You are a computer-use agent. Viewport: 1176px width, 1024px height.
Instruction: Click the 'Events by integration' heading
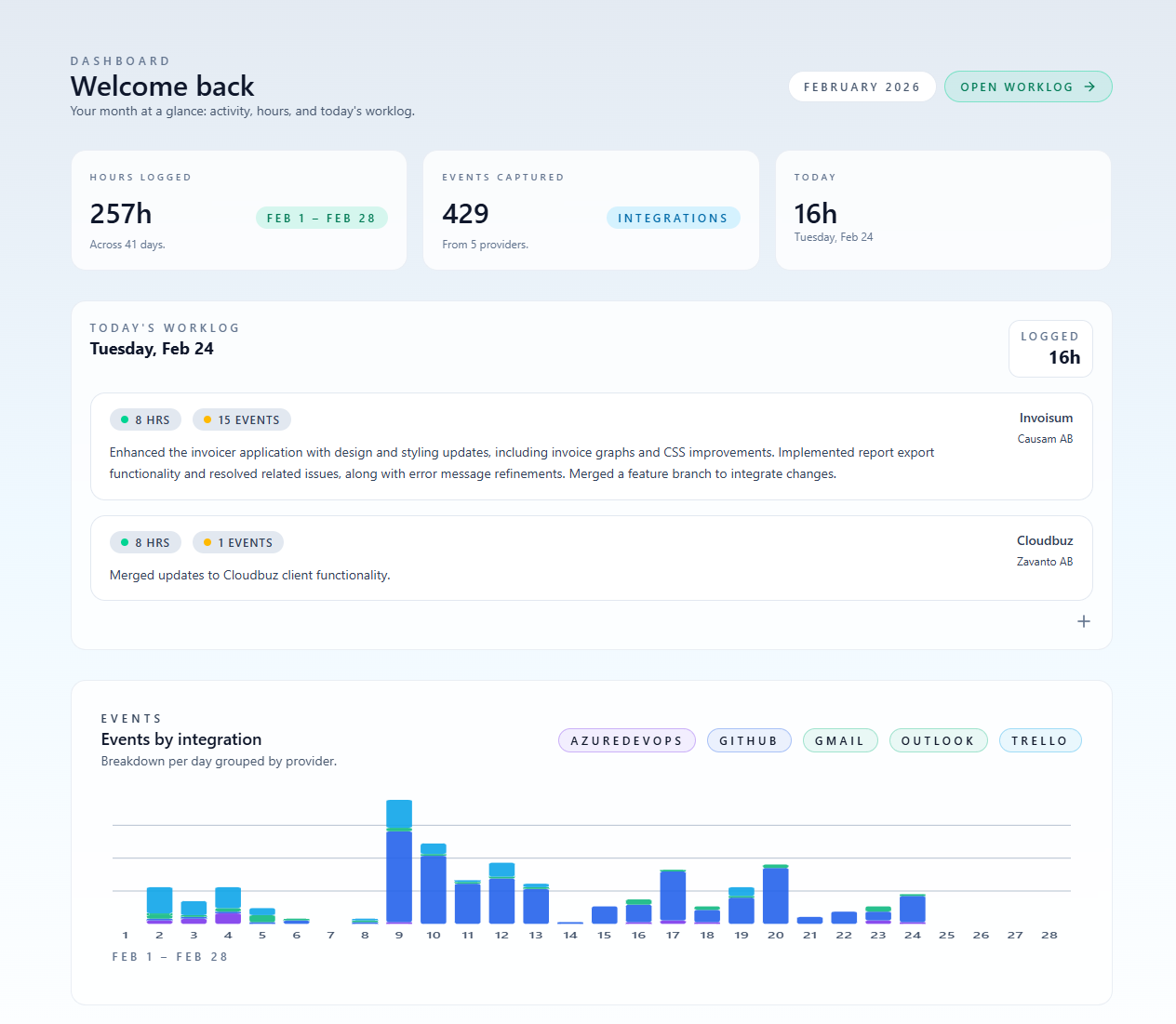coord(181,739)
